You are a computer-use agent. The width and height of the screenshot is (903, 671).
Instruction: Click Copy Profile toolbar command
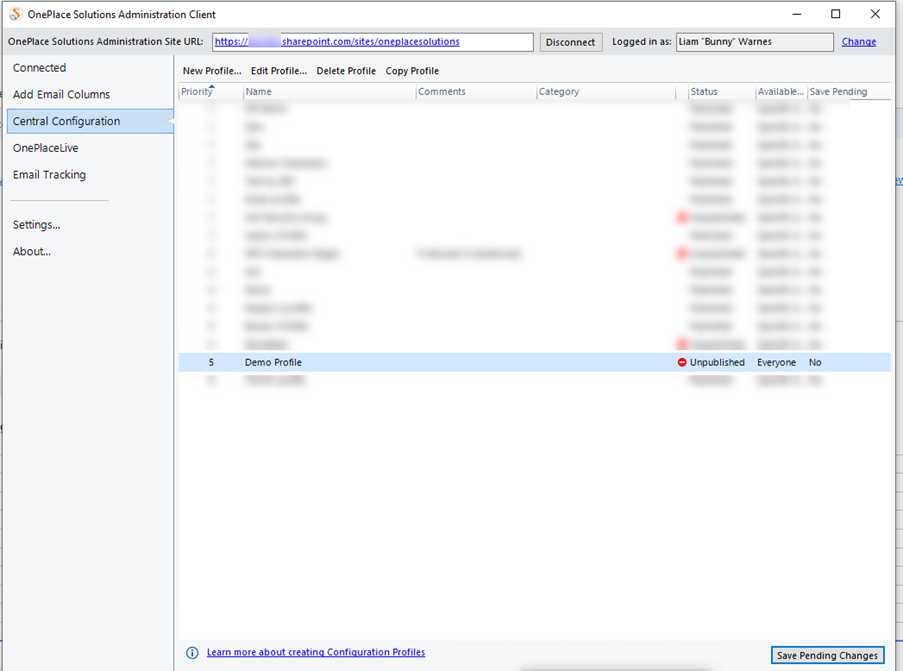coord(412,71)
